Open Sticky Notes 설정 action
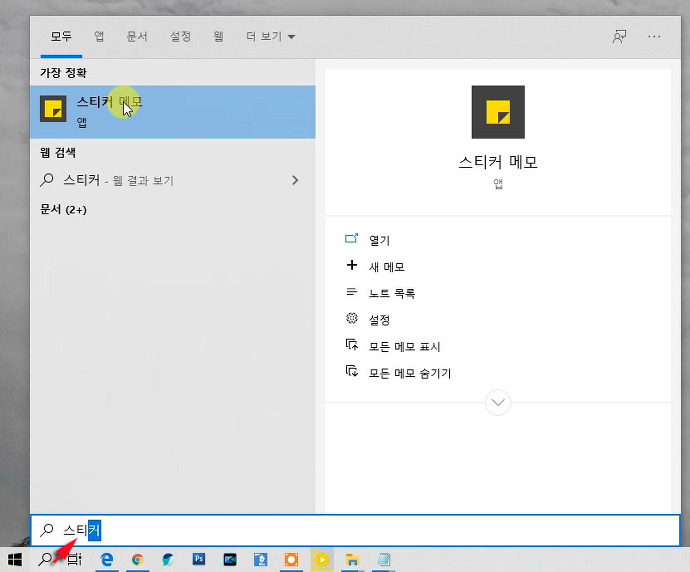 point(379,320)
